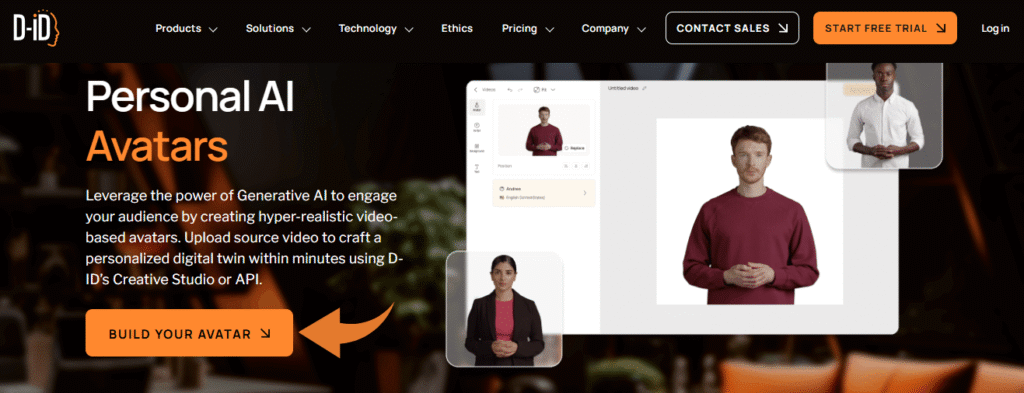Click the center position alignment icon
The height and width of the screenshot is (393, 1024).
point(575,166)
